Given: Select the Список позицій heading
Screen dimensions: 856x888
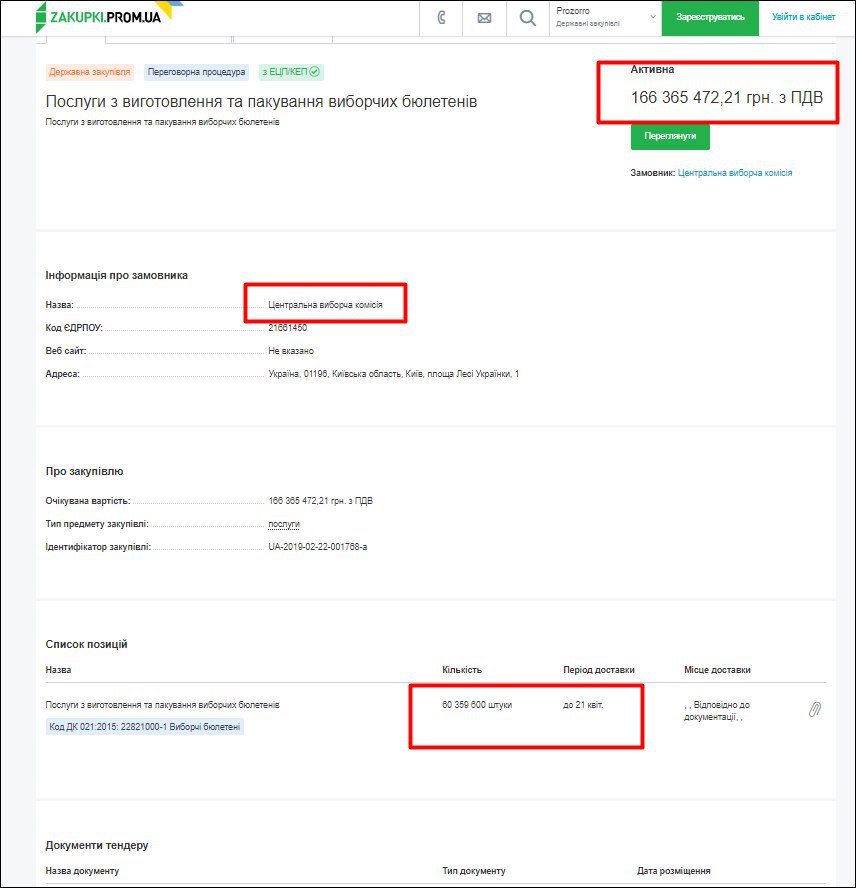Looking at the screenshot, I should (86, 644).
